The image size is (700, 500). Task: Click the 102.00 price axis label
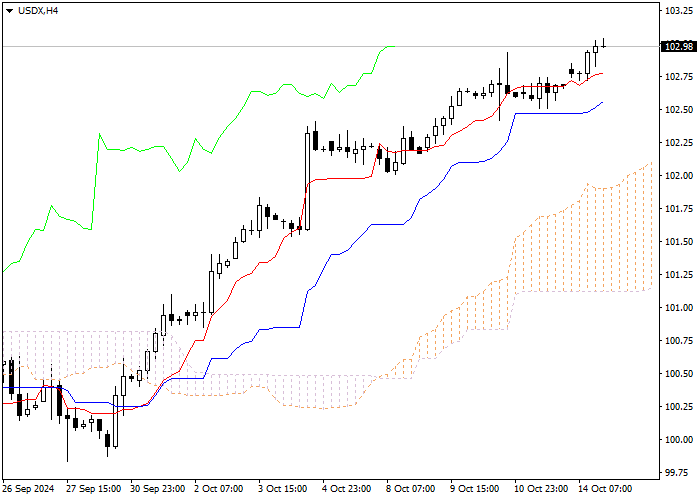pyautogui.click(x=679, y=176)
